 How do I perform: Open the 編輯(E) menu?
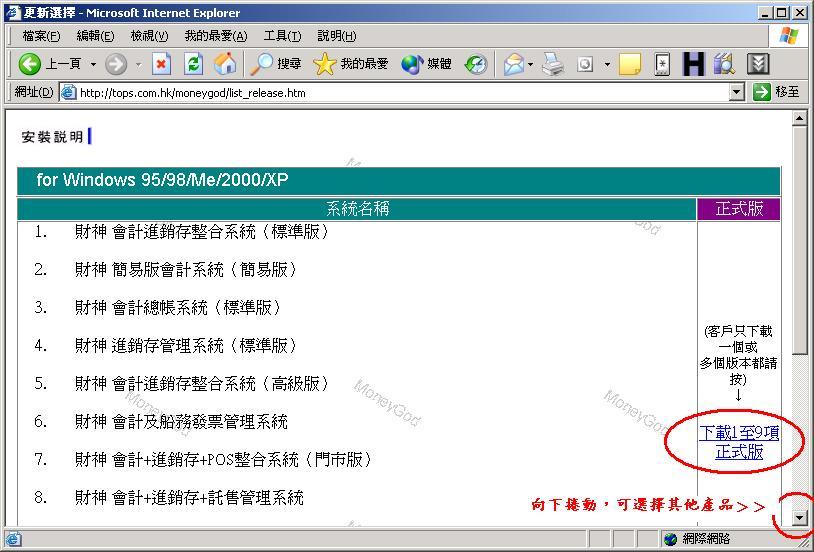point(95,36)
